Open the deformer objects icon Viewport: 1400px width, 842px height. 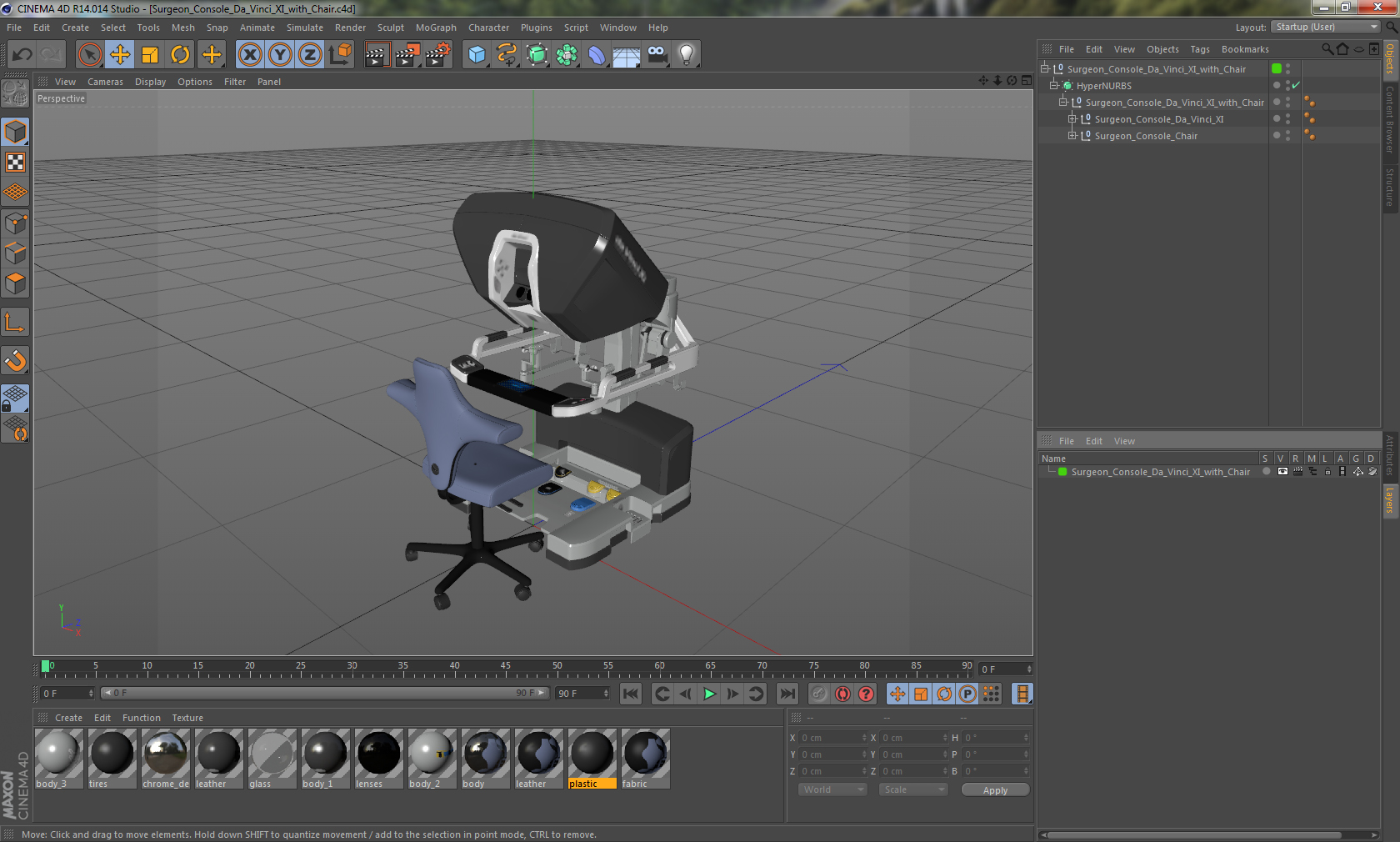(x=597, y=55)
